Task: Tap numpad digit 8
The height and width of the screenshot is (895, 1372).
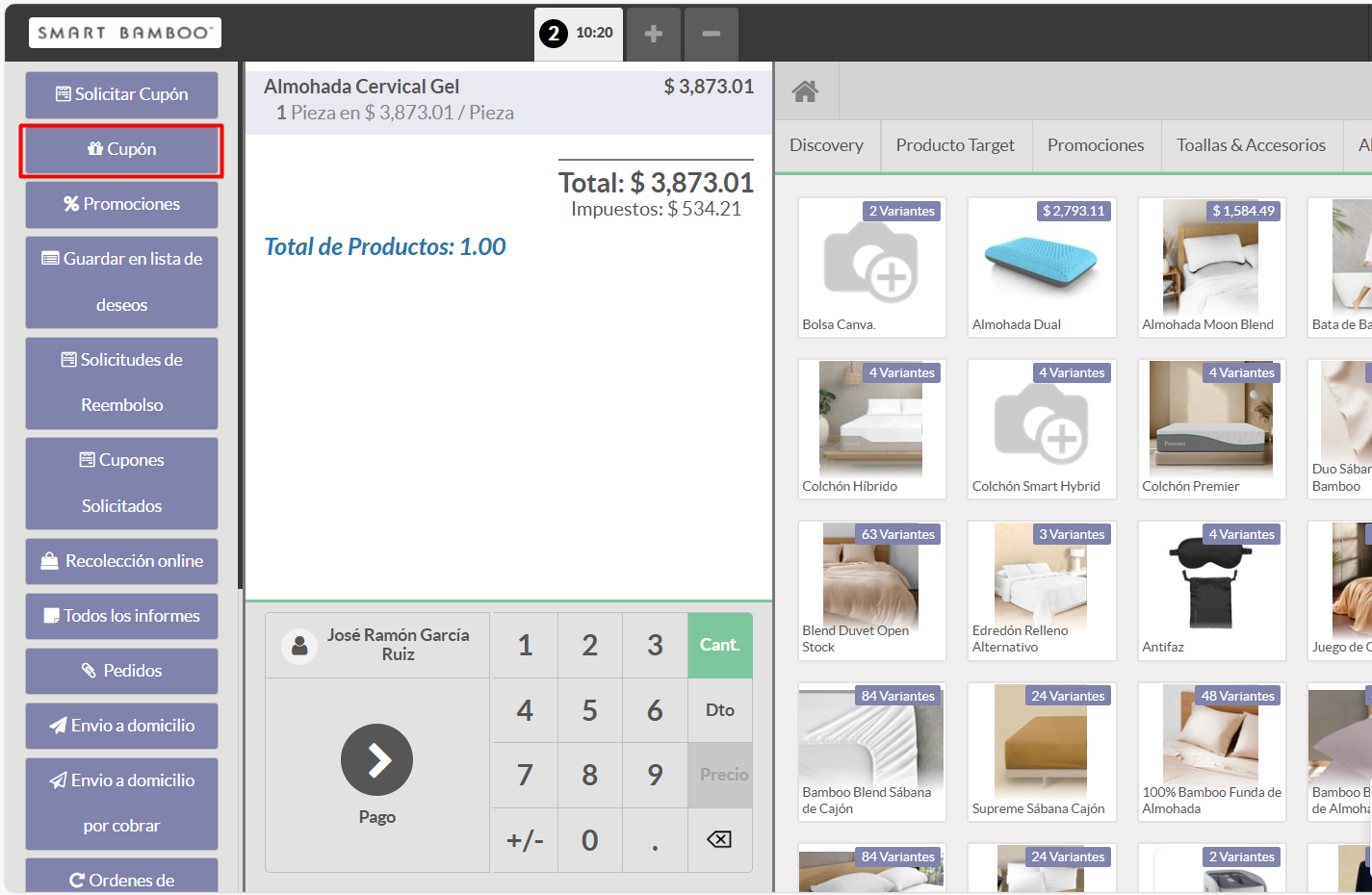Action: click(590, 775)
